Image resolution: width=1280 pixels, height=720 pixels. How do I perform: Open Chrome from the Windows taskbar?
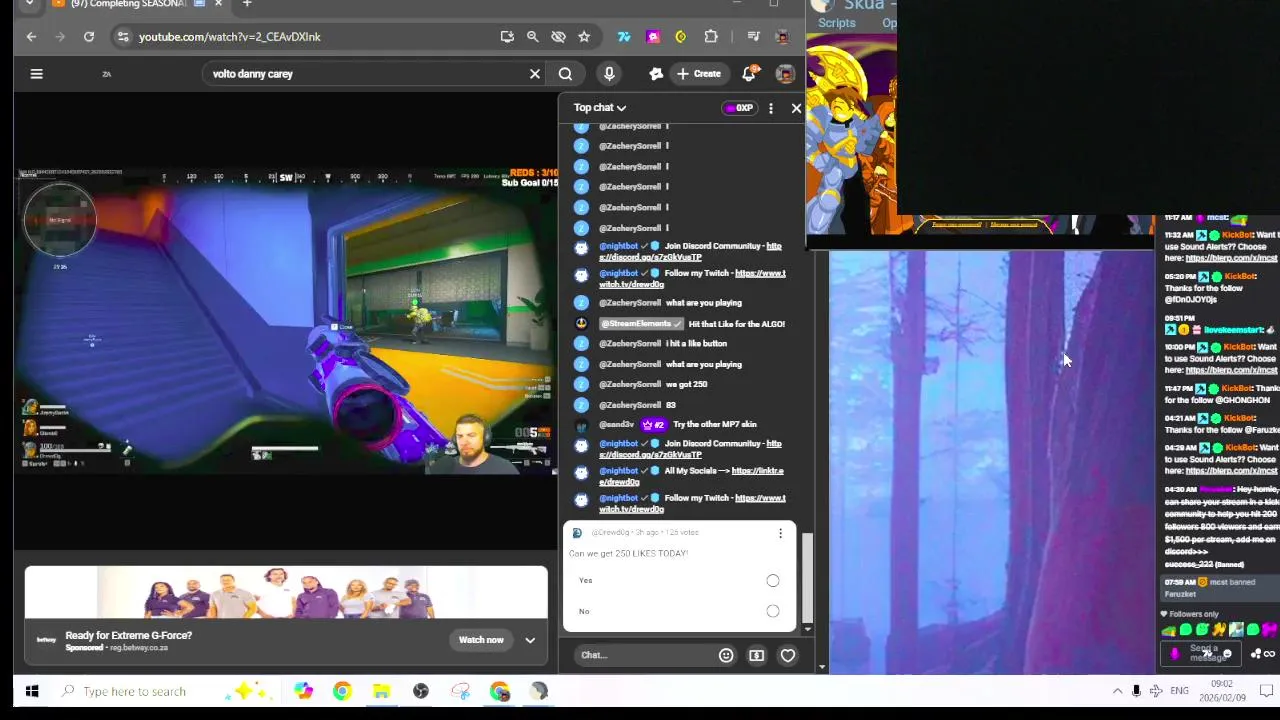pos(342,691)
